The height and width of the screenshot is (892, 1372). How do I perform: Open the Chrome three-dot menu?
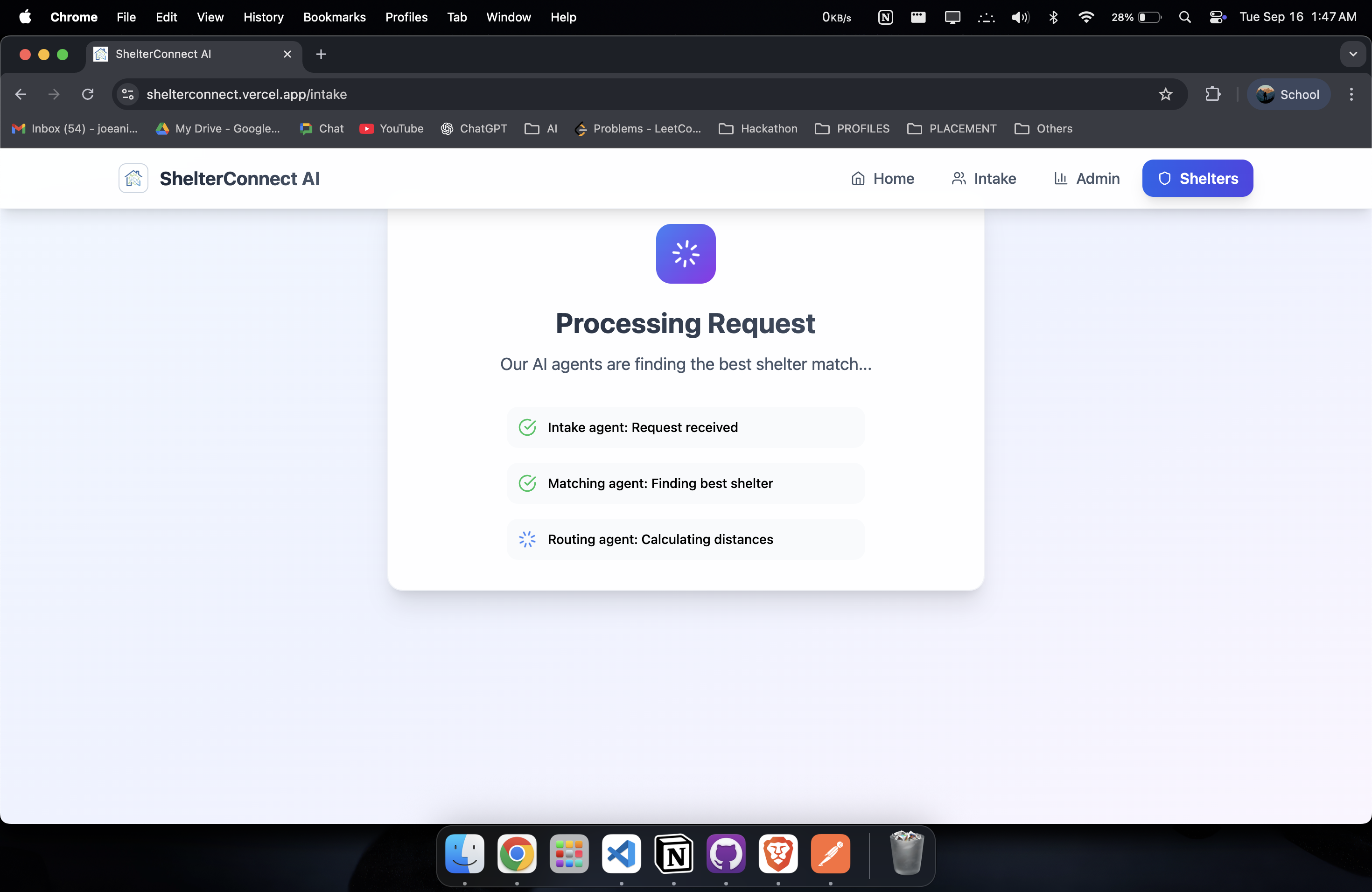click(1351, 94)
